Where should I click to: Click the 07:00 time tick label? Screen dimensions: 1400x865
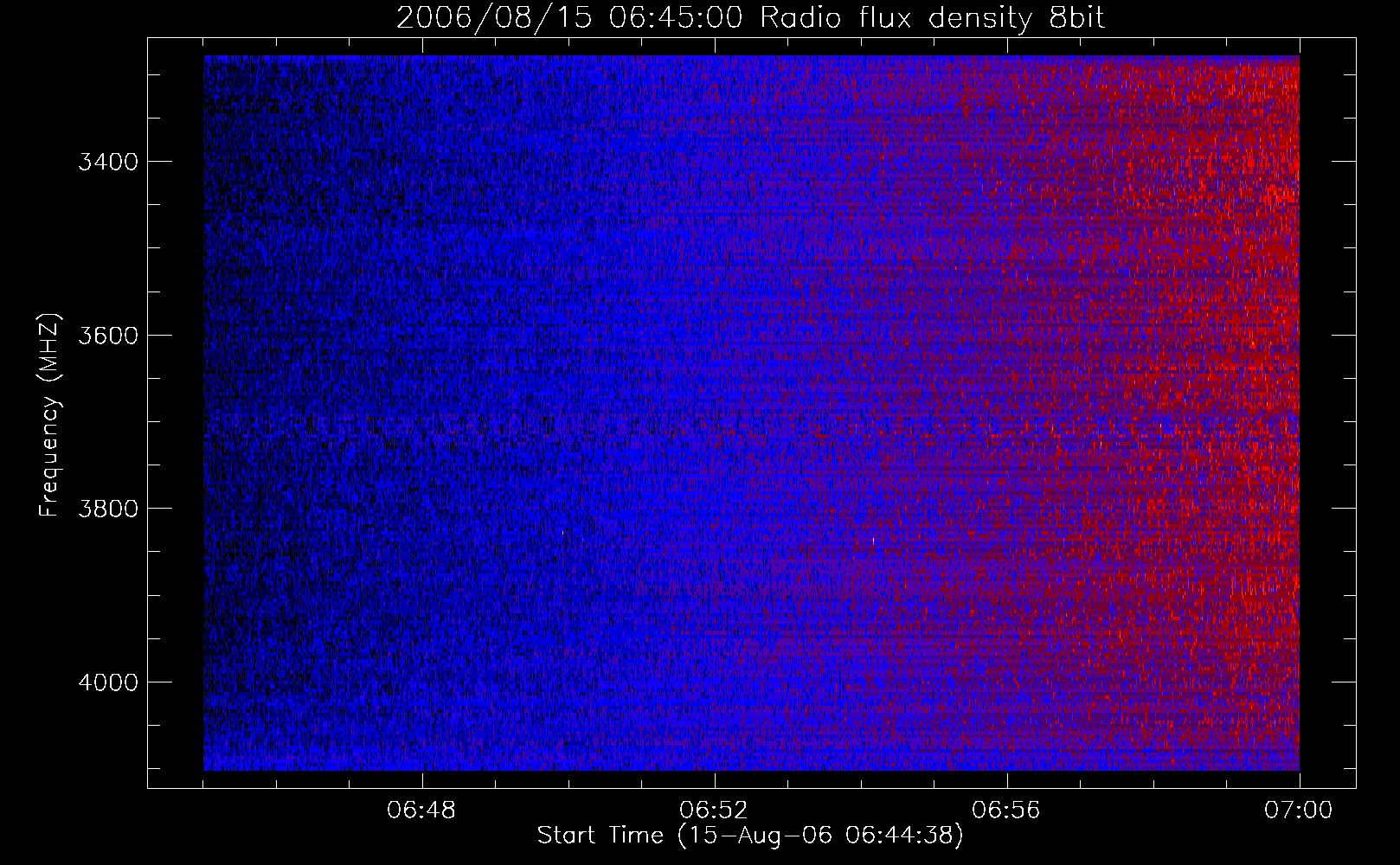pos(1299,811)
